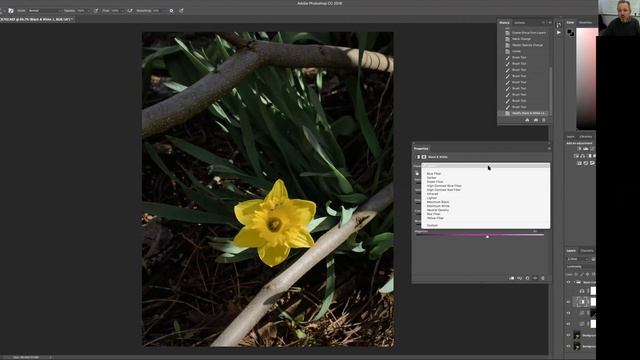Image resolution: width=640 pixels, height=360 pixels.
Task: Click the History panel scrollbar
Action: coord(551,90)
